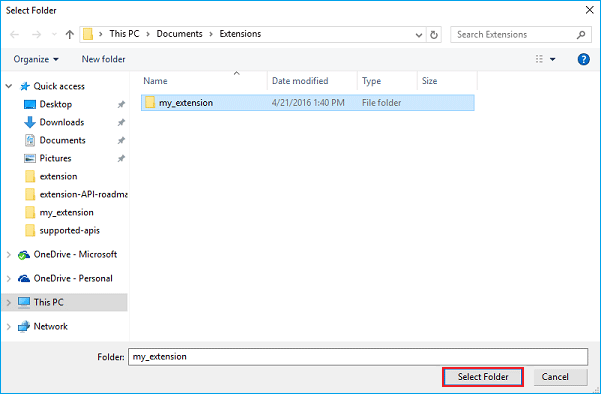This screenshot has width=601, height=394.
Task: Change the view layout icon
Action: click(539, 59)
